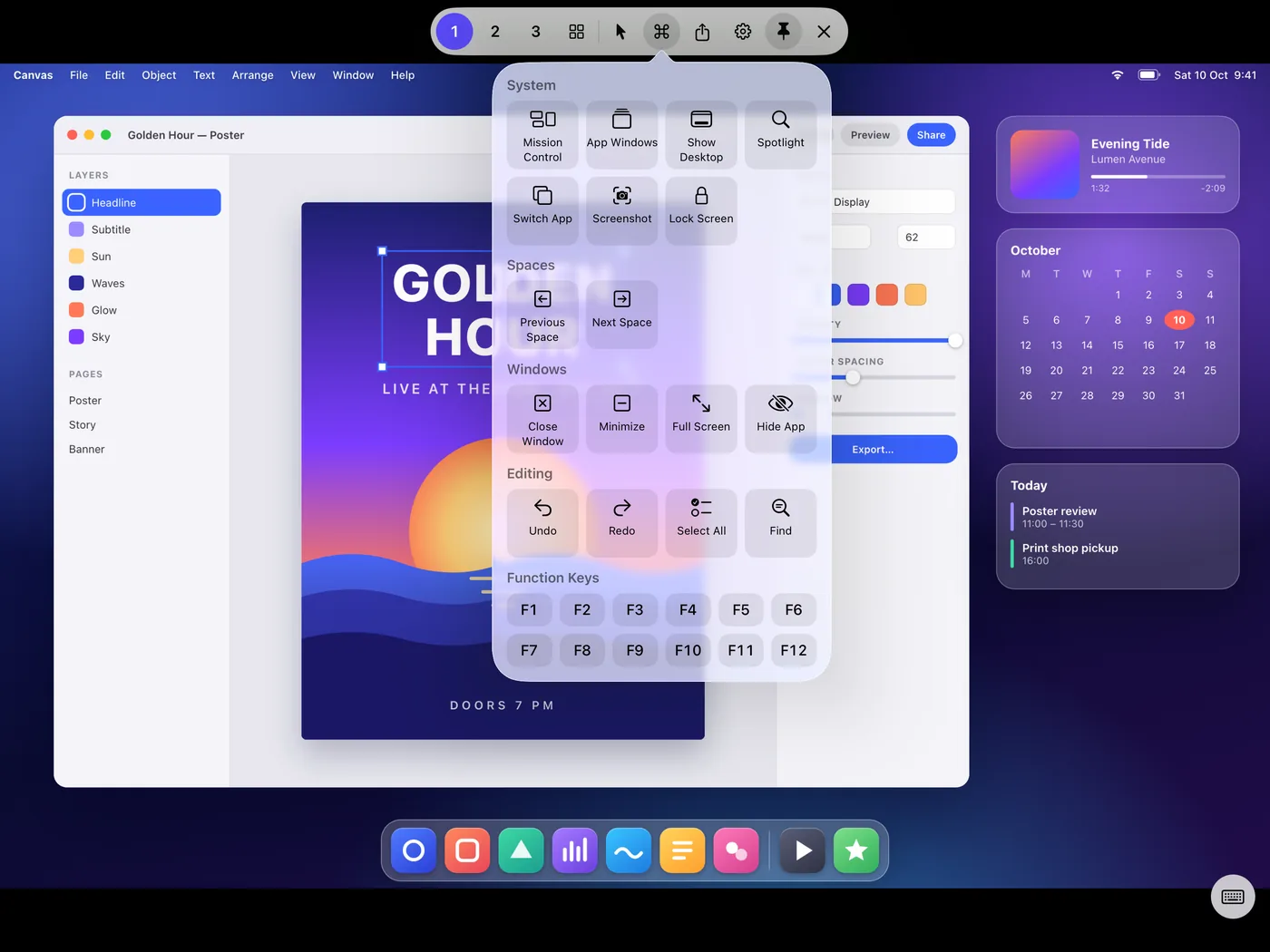Screen dimensions: 1270x952
Task: Undo the last edit
Action: (x=542, y=523)
